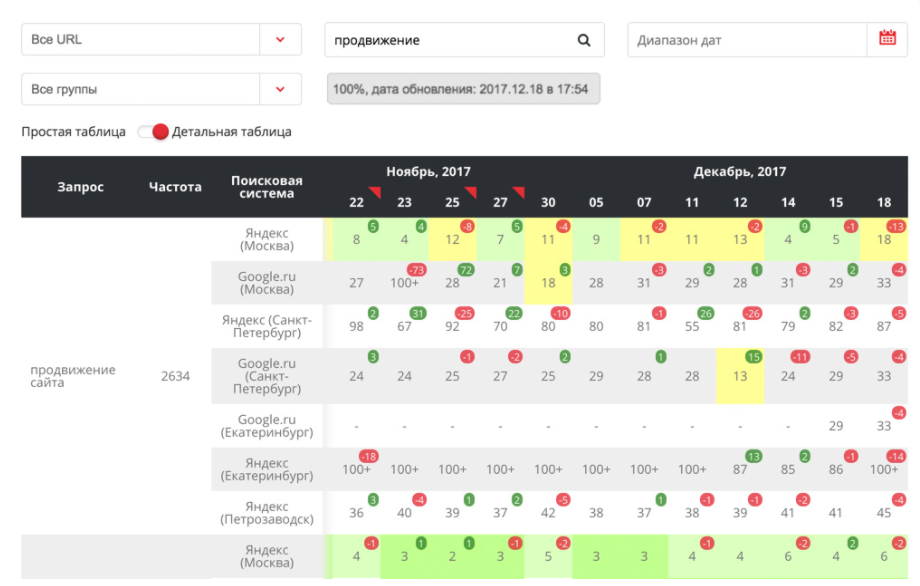This screenshot has height=586, width=920.
Task: Click yellow highlighted cell 13 under December 12
Action: (x=739, y=376)
